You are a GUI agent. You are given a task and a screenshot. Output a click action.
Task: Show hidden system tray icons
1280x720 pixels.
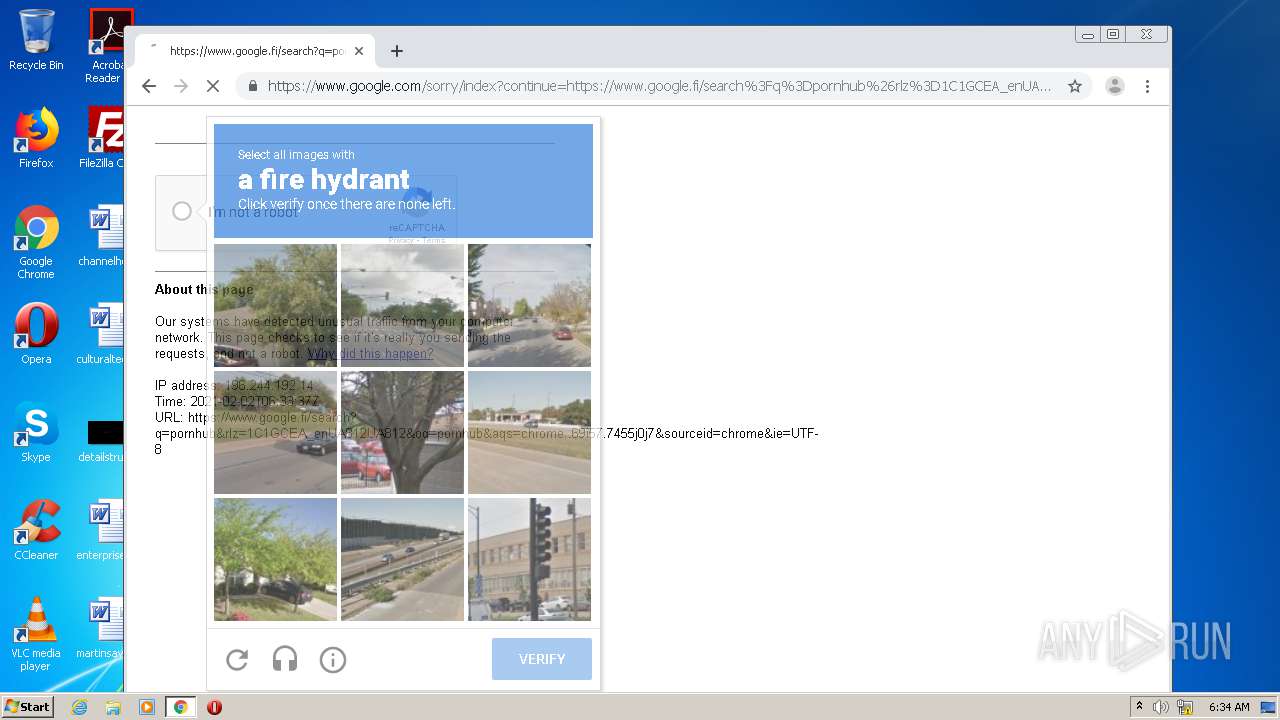[x=1139, y=707]
